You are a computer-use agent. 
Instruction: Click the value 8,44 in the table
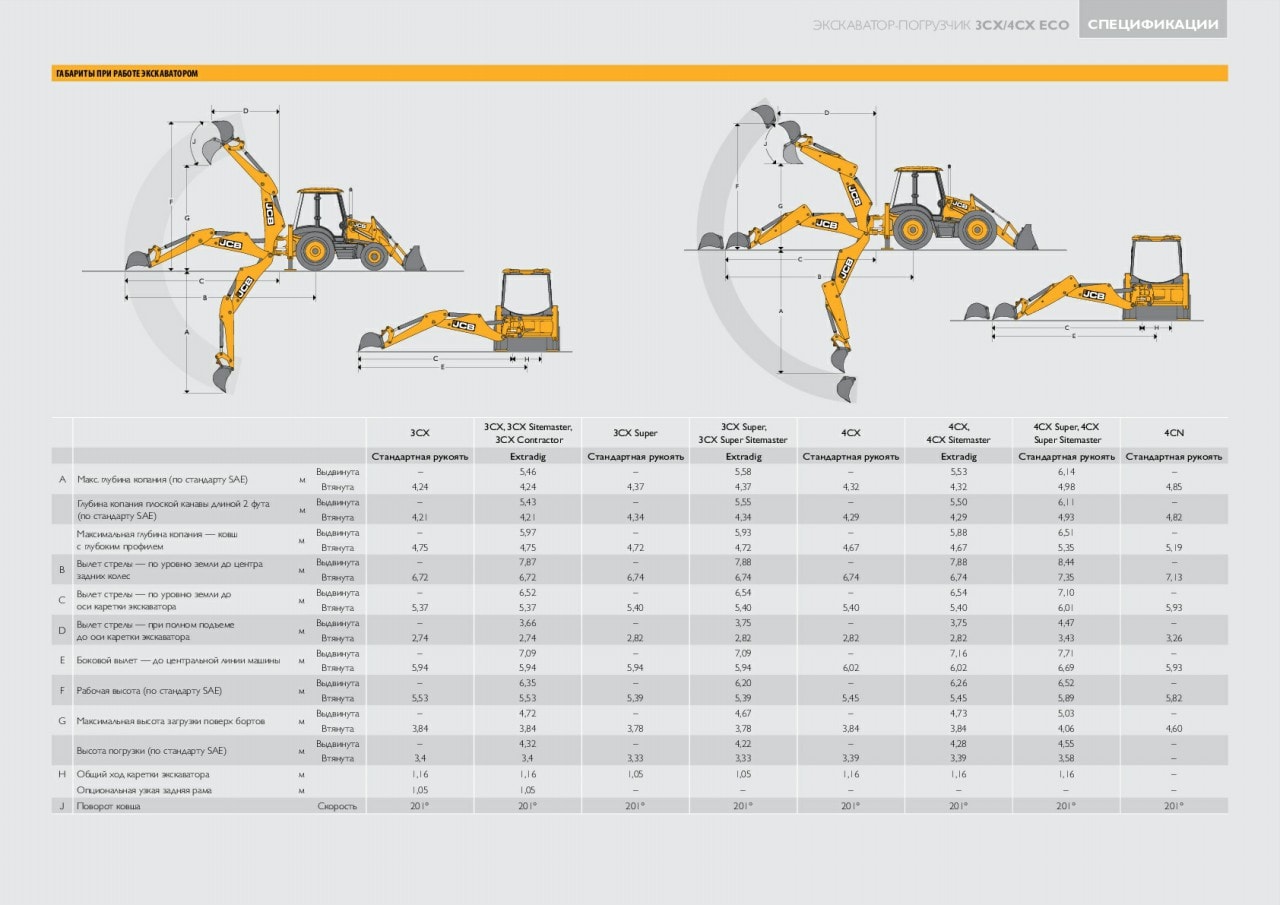tap(1066, 562)
